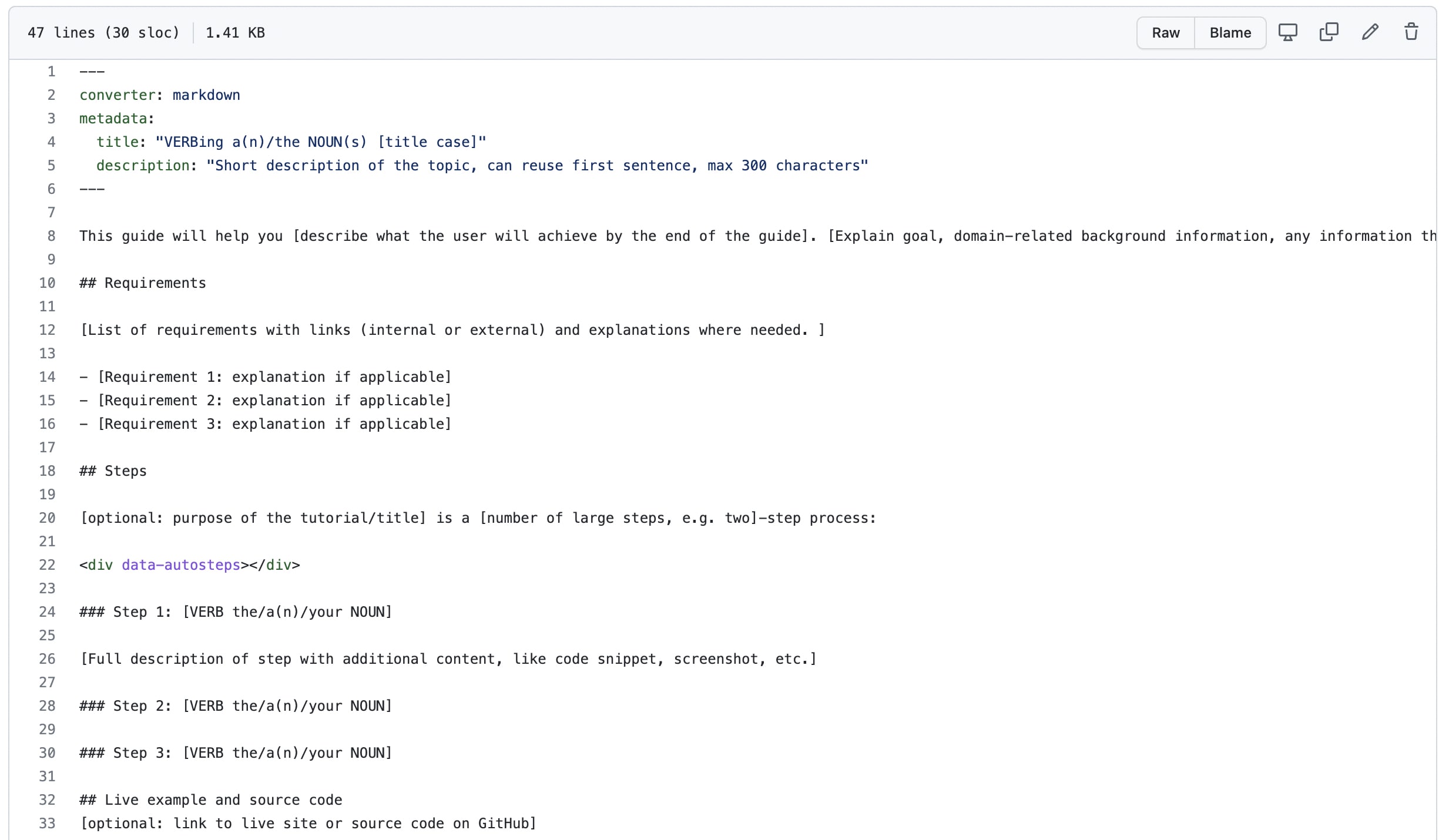Select line 30 containing Step 3 heading
1449x840 pixels.
tap(47, 752)
